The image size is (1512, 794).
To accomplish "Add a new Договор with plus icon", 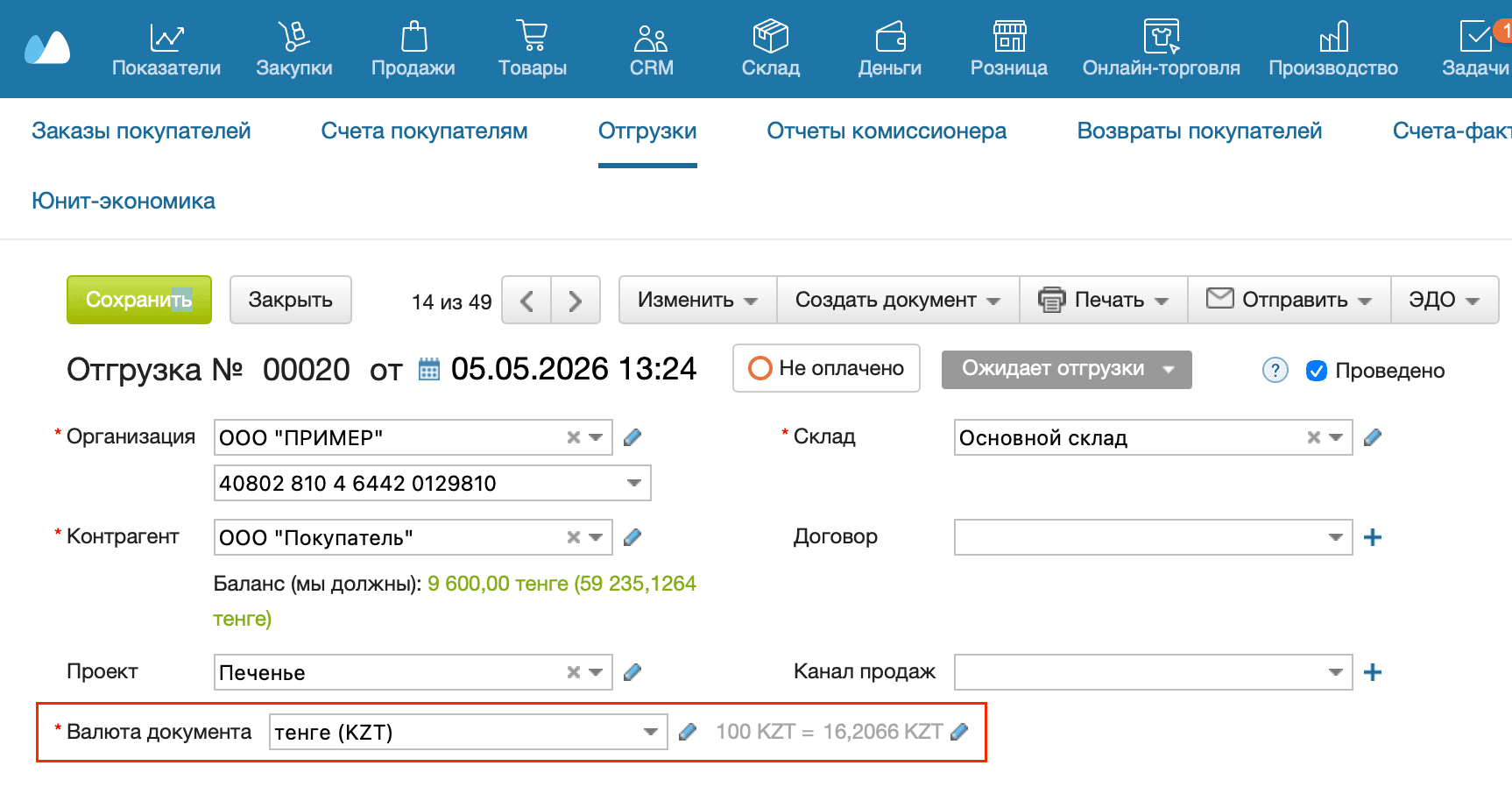I will (1373, 537).
